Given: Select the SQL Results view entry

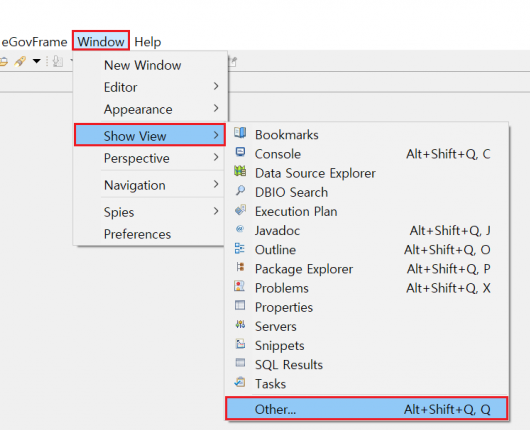Looking at the screenshot, I should click(367, 364).
